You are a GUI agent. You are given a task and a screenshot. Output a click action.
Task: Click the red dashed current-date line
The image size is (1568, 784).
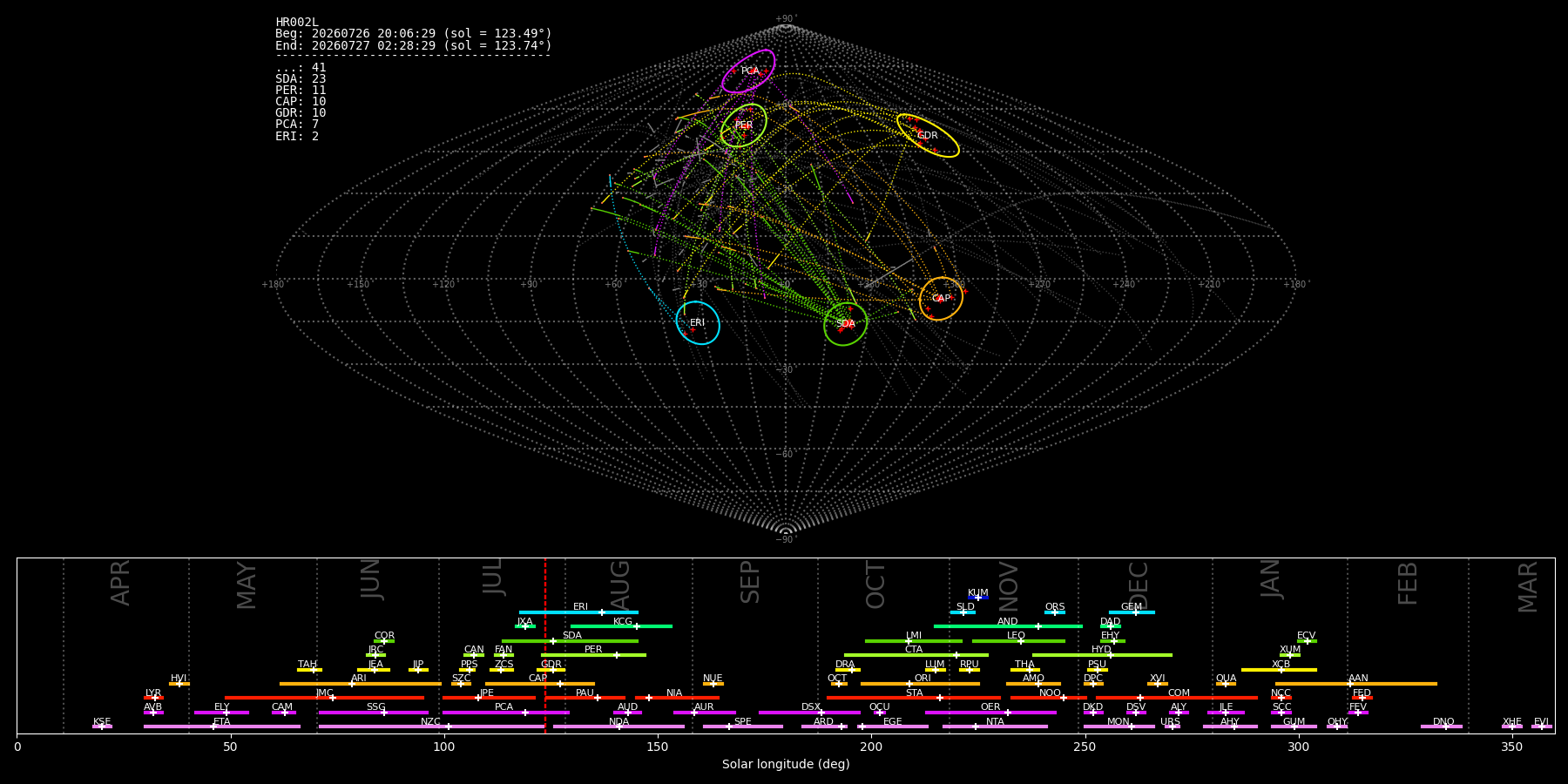click(x=545, y=645)
